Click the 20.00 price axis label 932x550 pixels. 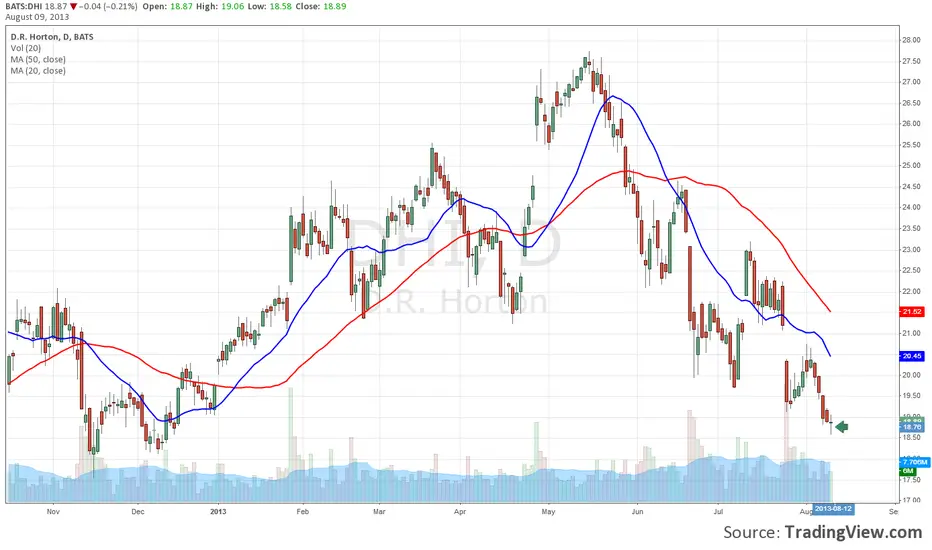(x=912, y=375)
